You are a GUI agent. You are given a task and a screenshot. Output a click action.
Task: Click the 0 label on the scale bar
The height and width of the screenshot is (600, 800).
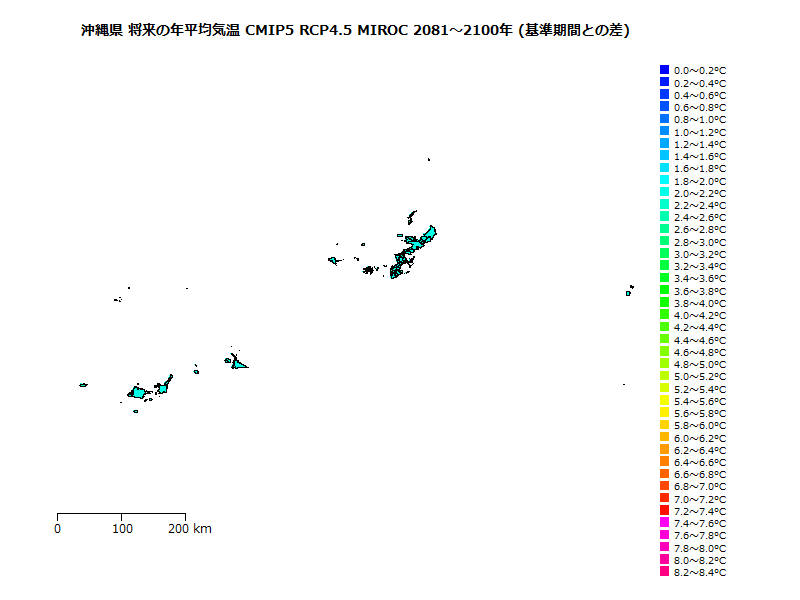pyautogui.click(x=58, y=528)
